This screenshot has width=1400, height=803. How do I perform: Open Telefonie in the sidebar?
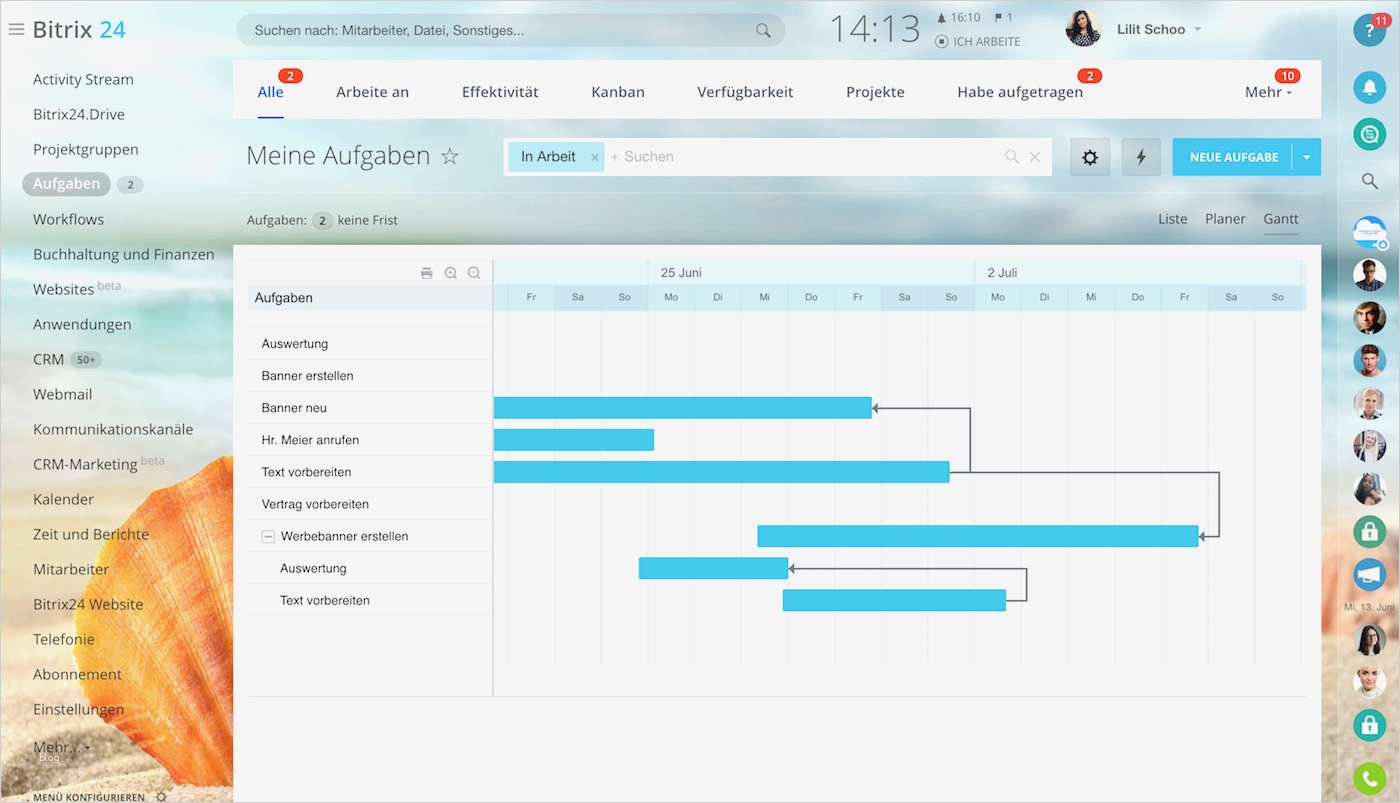(64, 639)
